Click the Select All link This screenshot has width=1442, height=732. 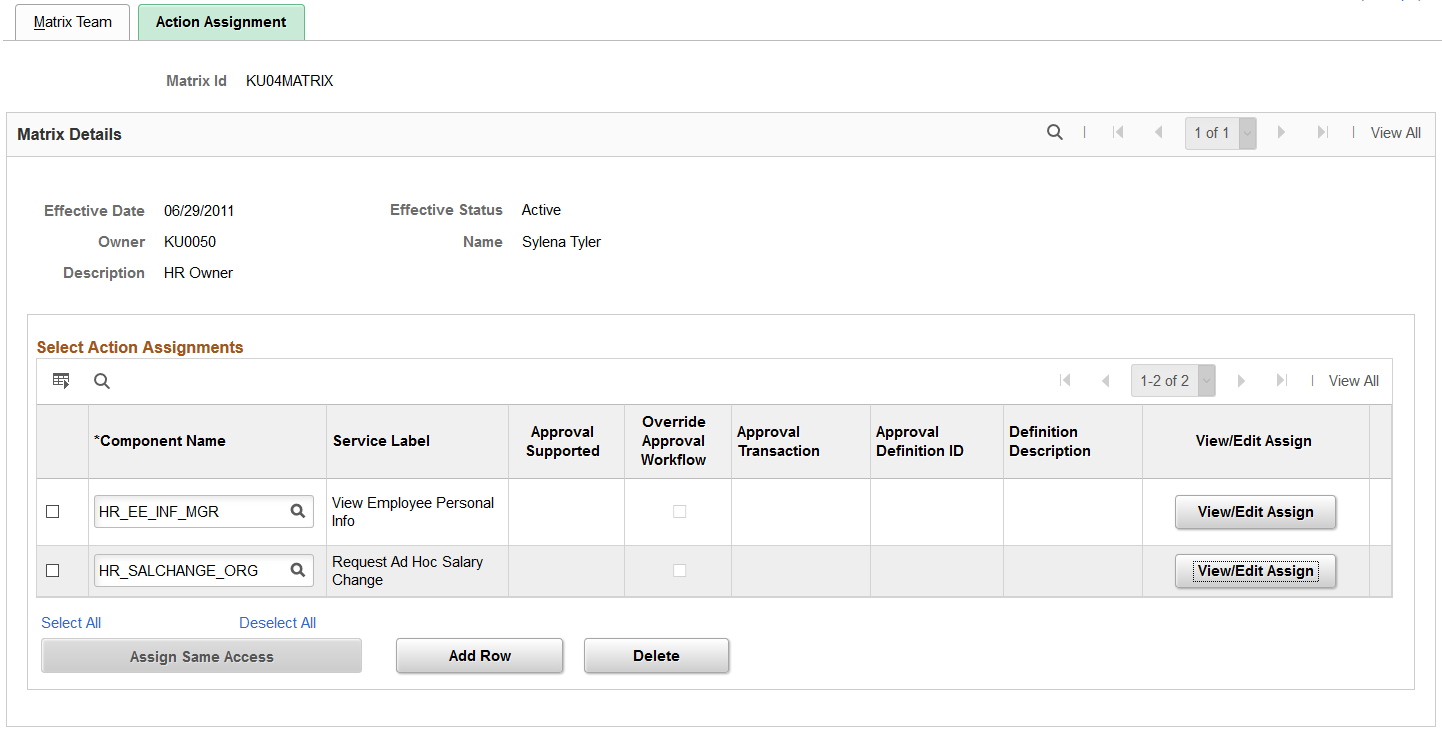click(71, 623)
